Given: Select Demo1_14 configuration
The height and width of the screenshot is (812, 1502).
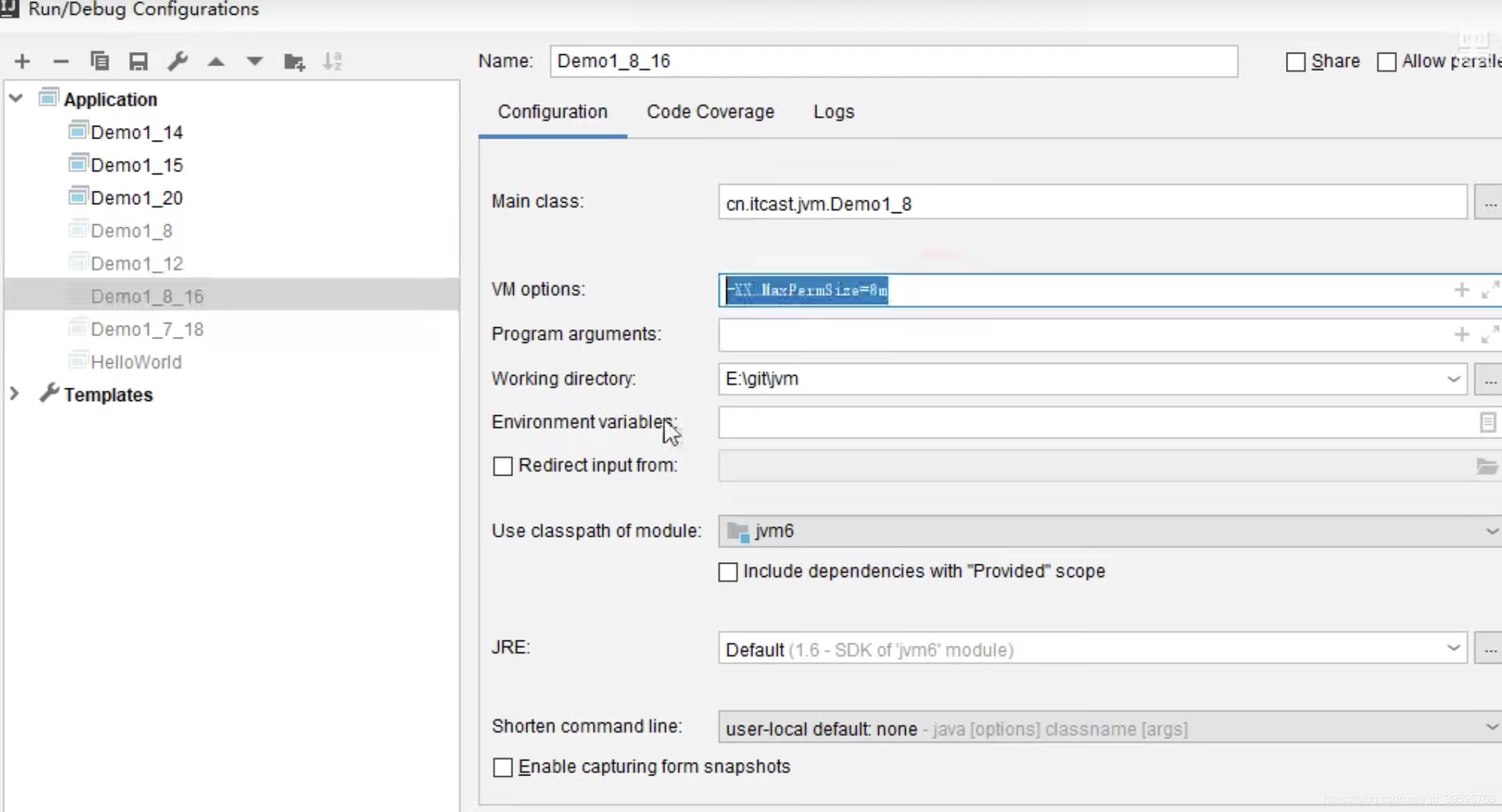Looking at the screenshot, I should point(137,131).
